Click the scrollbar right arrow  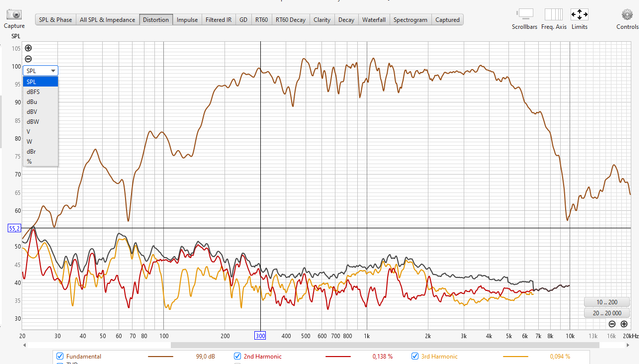pyautogui.click(x=628, y=345)
